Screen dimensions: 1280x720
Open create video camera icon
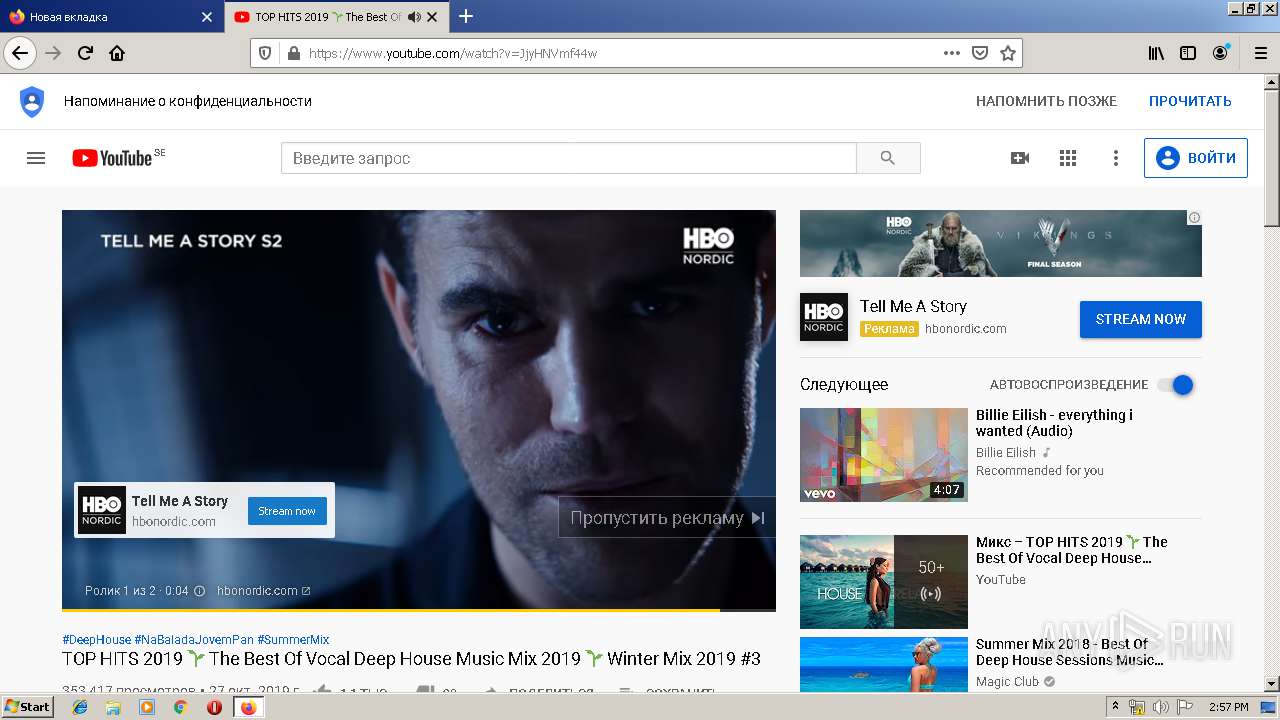coord(1020,158)
